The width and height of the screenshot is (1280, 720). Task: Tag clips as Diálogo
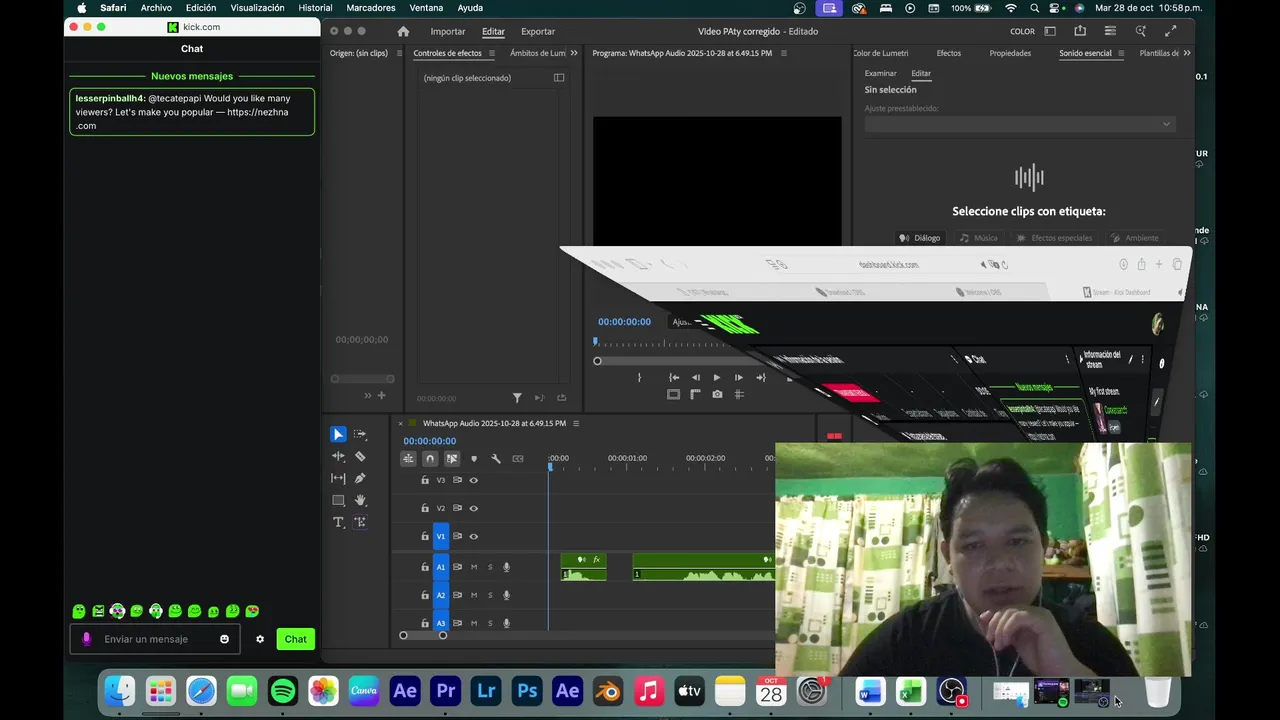(920, 238)
